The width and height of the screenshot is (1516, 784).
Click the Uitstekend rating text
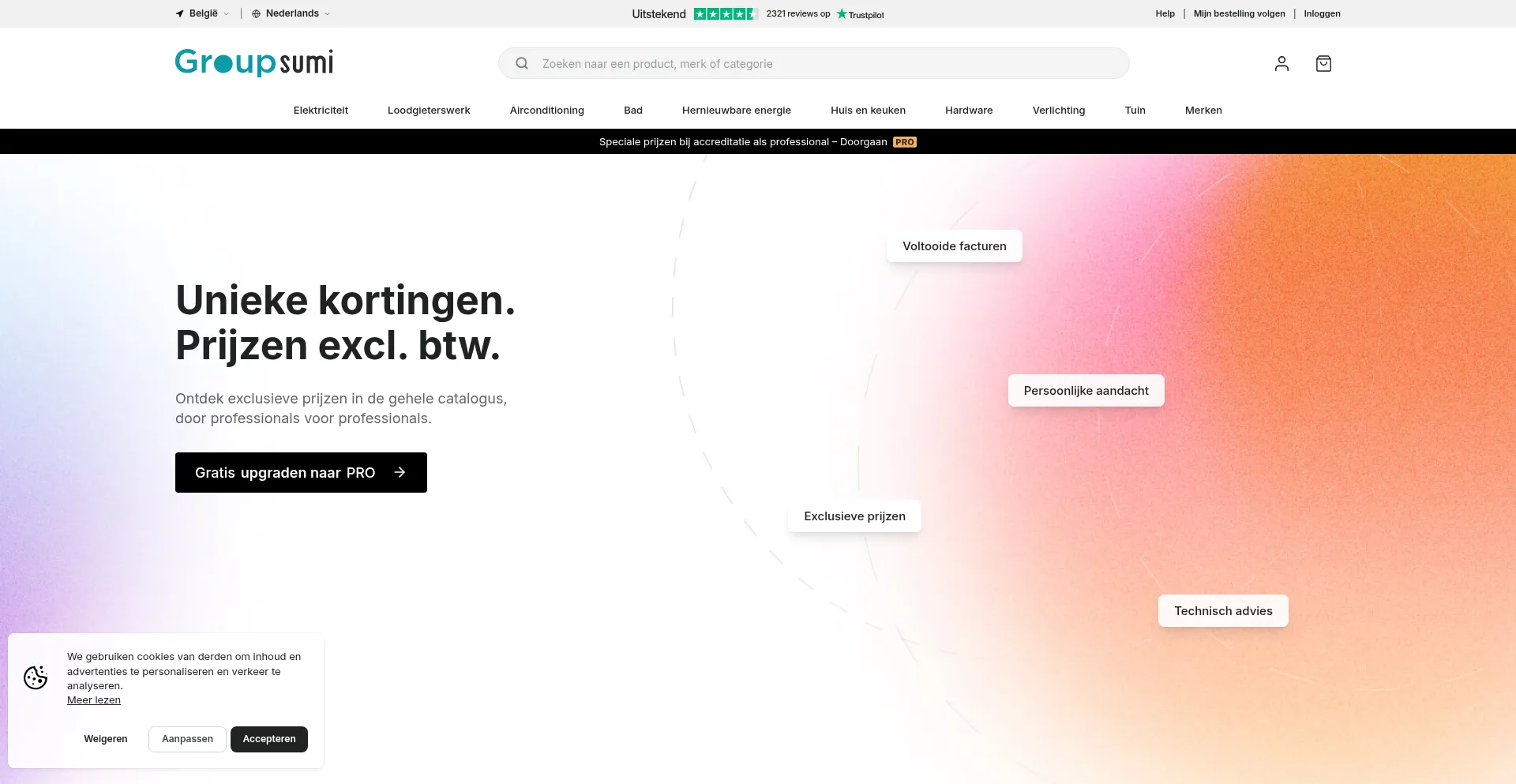pyautogui.click(x=659, y=14)
